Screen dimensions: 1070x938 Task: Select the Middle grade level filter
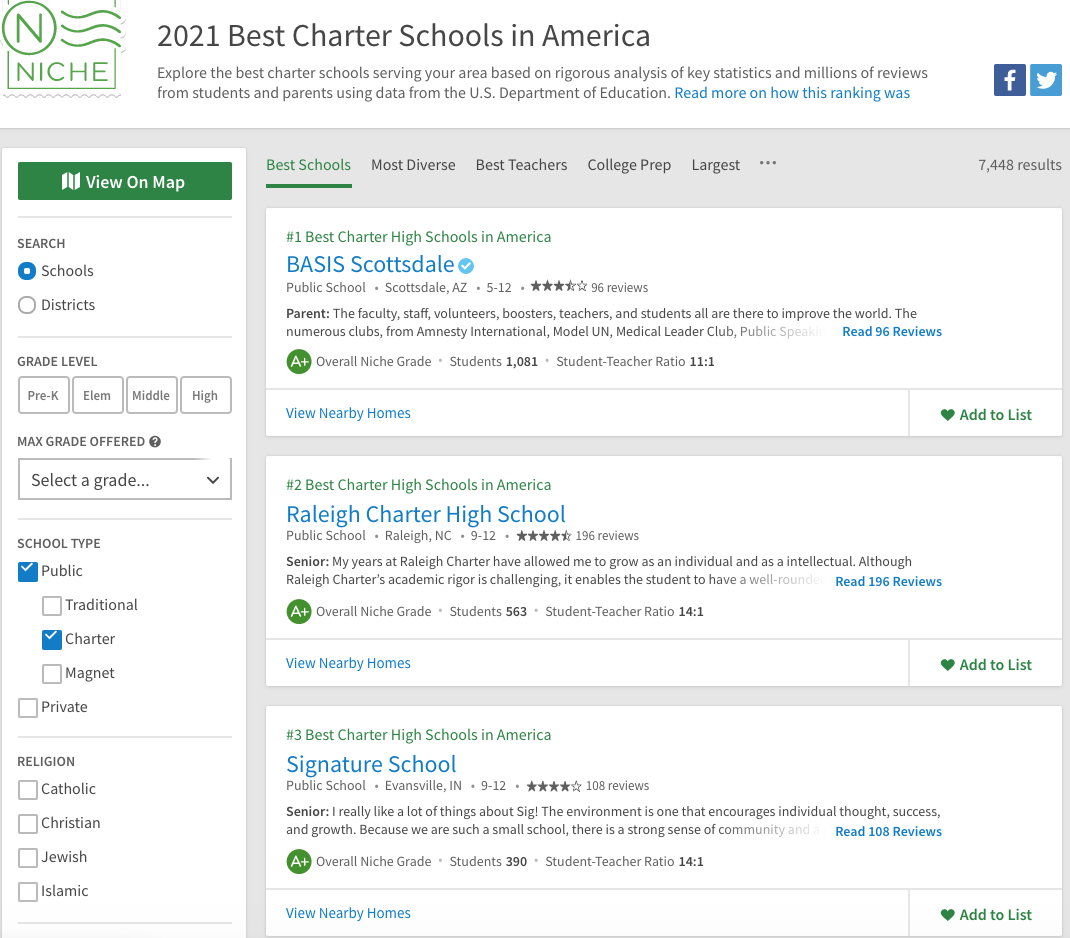151,395
